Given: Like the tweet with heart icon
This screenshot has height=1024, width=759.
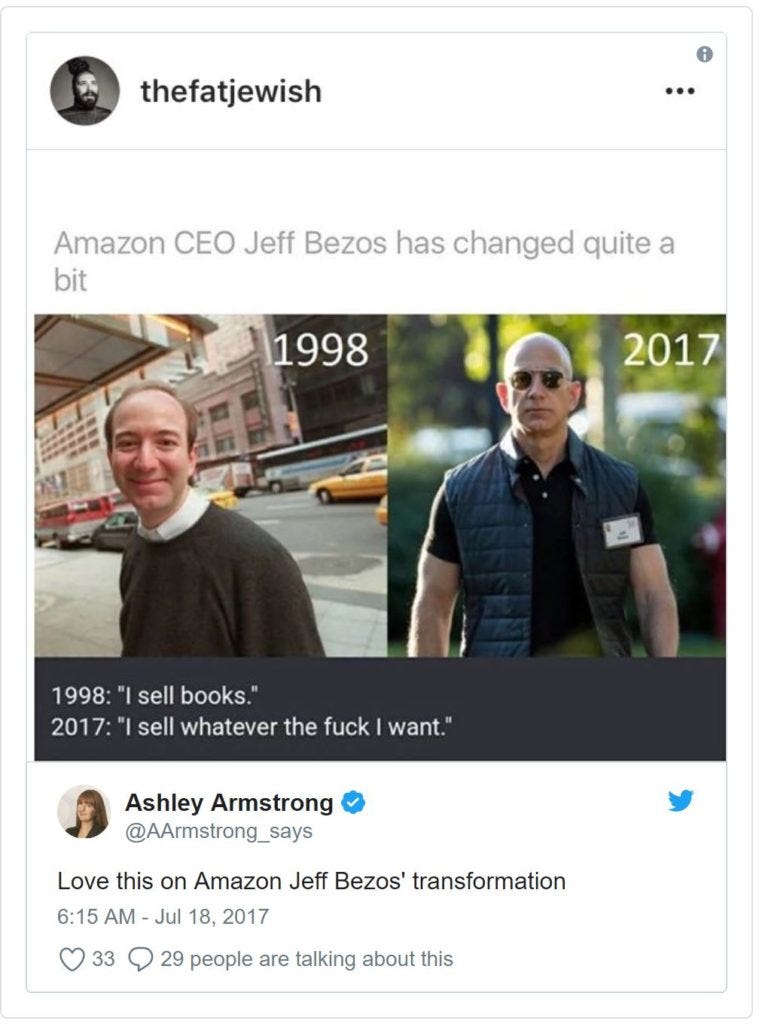Looking at the screenshot, I should (x=72, y=959).
